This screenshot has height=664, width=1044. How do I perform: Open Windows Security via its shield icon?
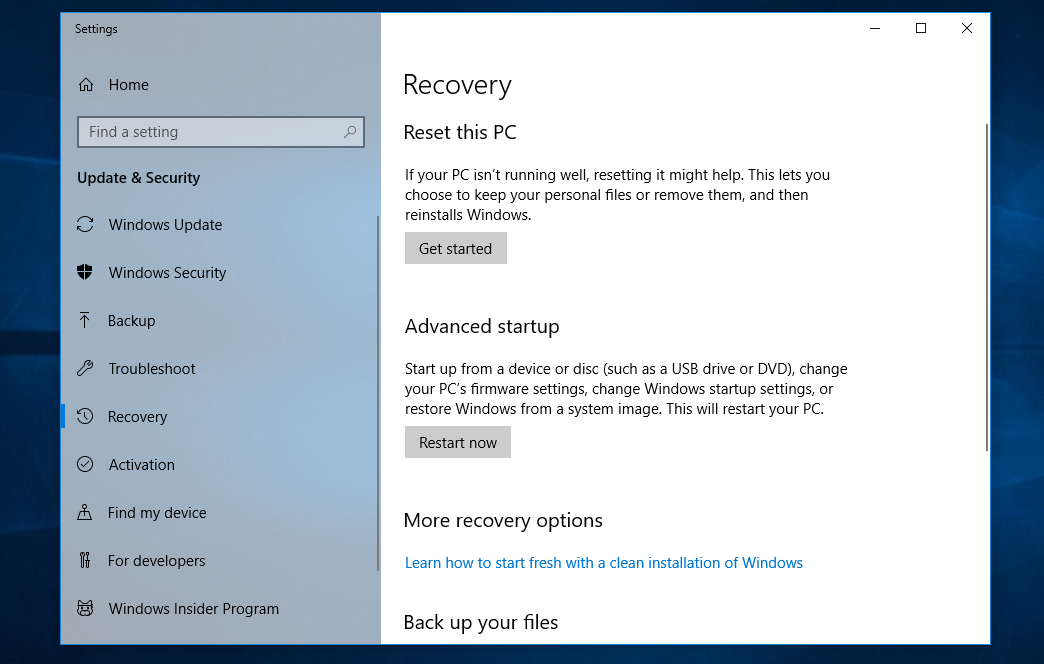coord(85,273)
